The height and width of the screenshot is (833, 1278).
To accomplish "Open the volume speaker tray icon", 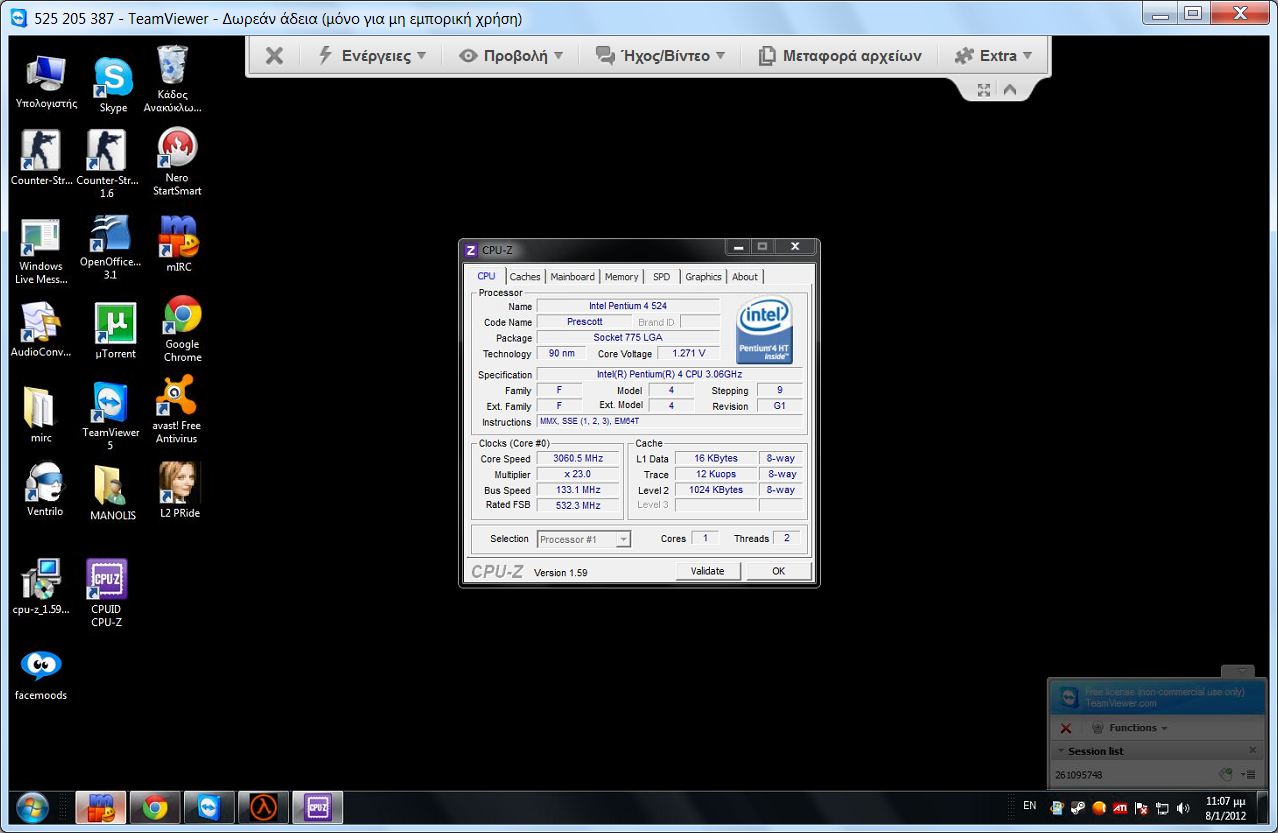I will pyautogui.click(x=1184, y=807).
